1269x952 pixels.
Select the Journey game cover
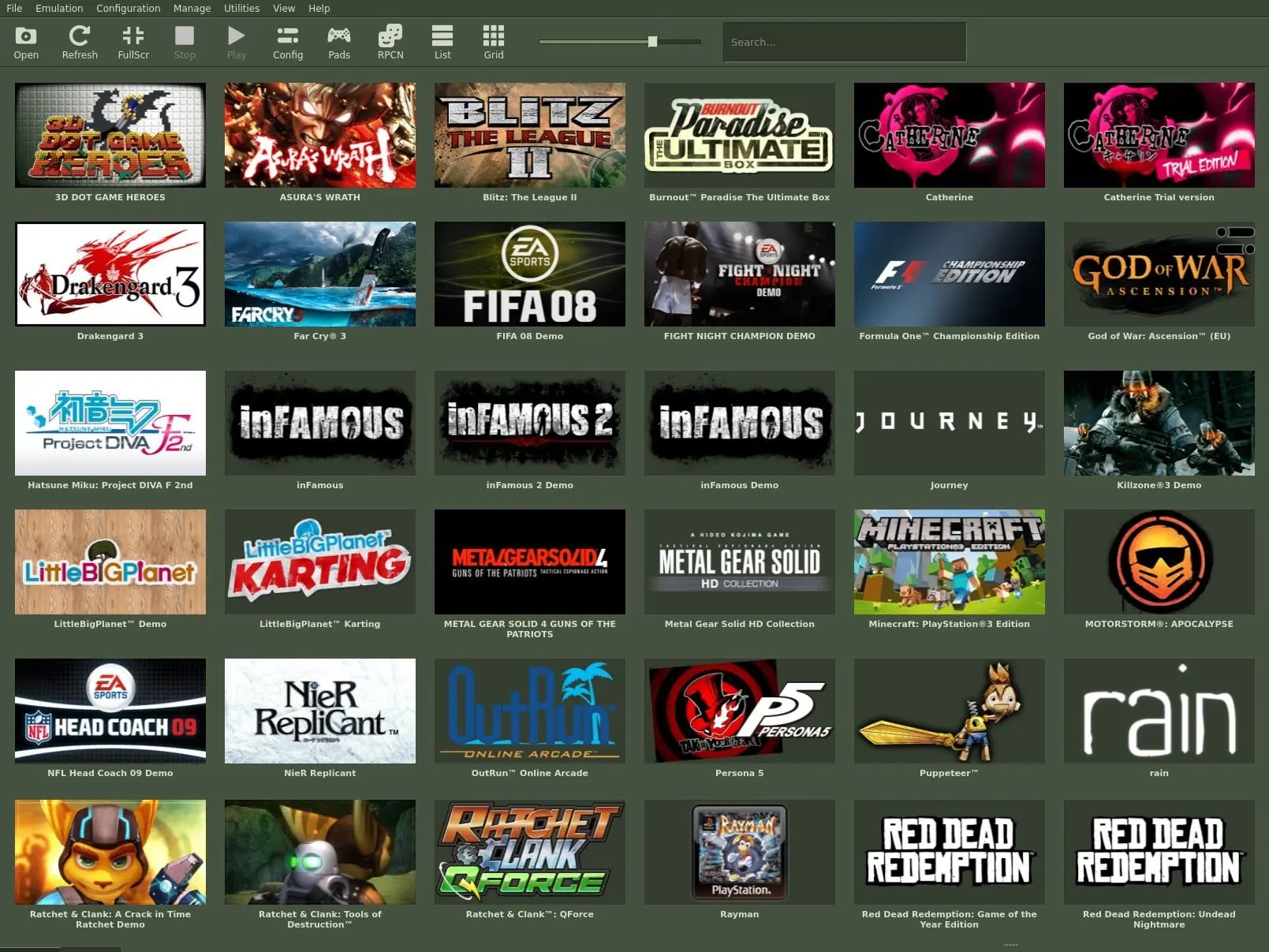tap(950, 423)
